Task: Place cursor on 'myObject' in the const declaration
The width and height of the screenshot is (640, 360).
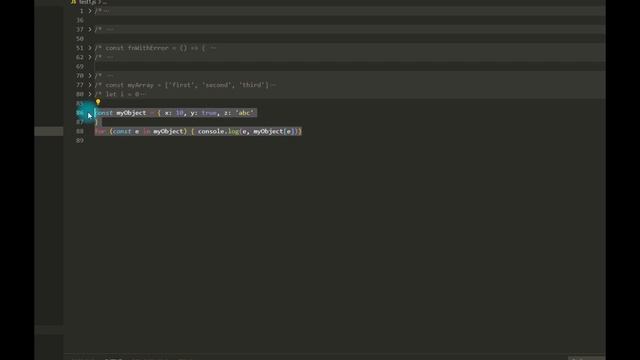Action: [131, 113]
